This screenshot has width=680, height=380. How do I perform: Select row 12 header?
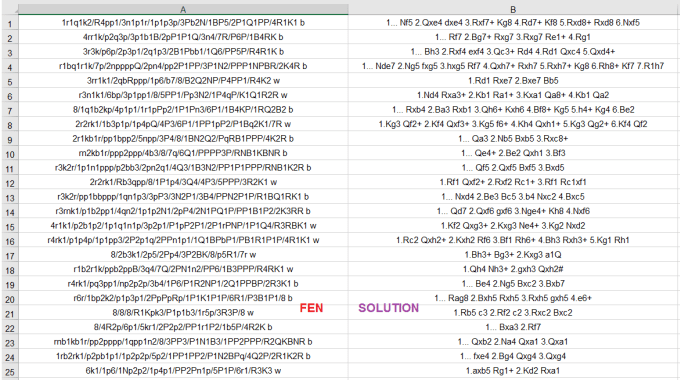(9, 182)
